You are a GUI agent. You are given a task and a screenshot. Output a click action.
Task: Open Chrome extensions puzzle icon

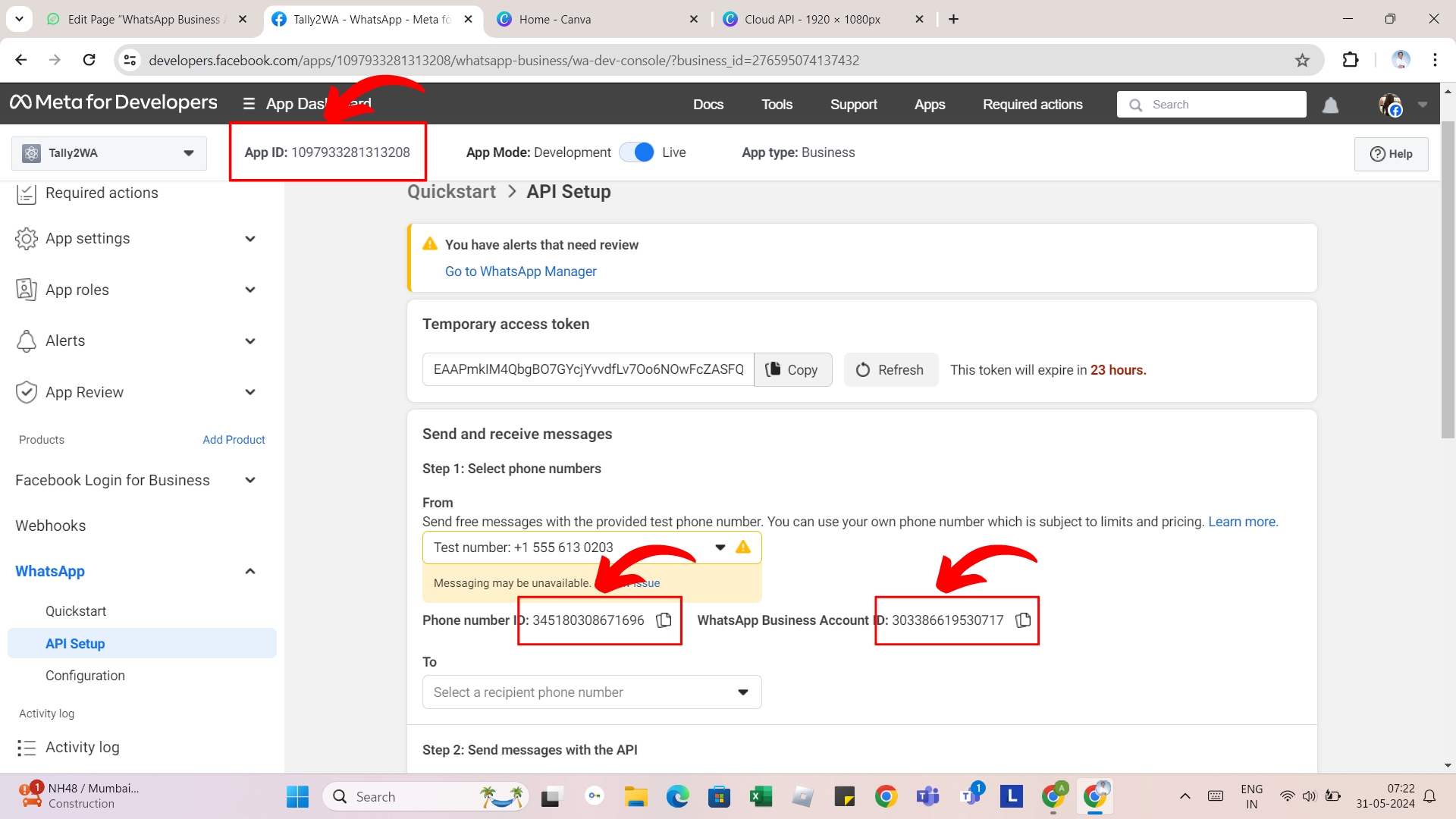[1351, 60]
